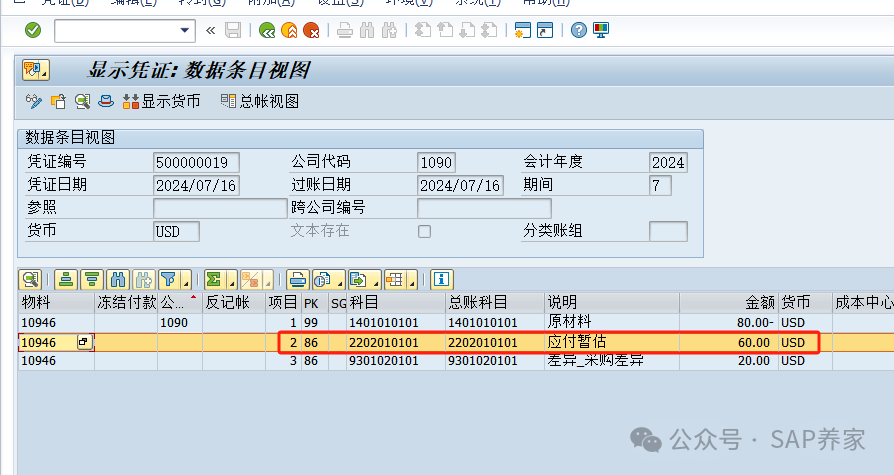This screenshot has width=894, height=475.
Task: Click the Last Page navigation icon
Action: (489, 30)
